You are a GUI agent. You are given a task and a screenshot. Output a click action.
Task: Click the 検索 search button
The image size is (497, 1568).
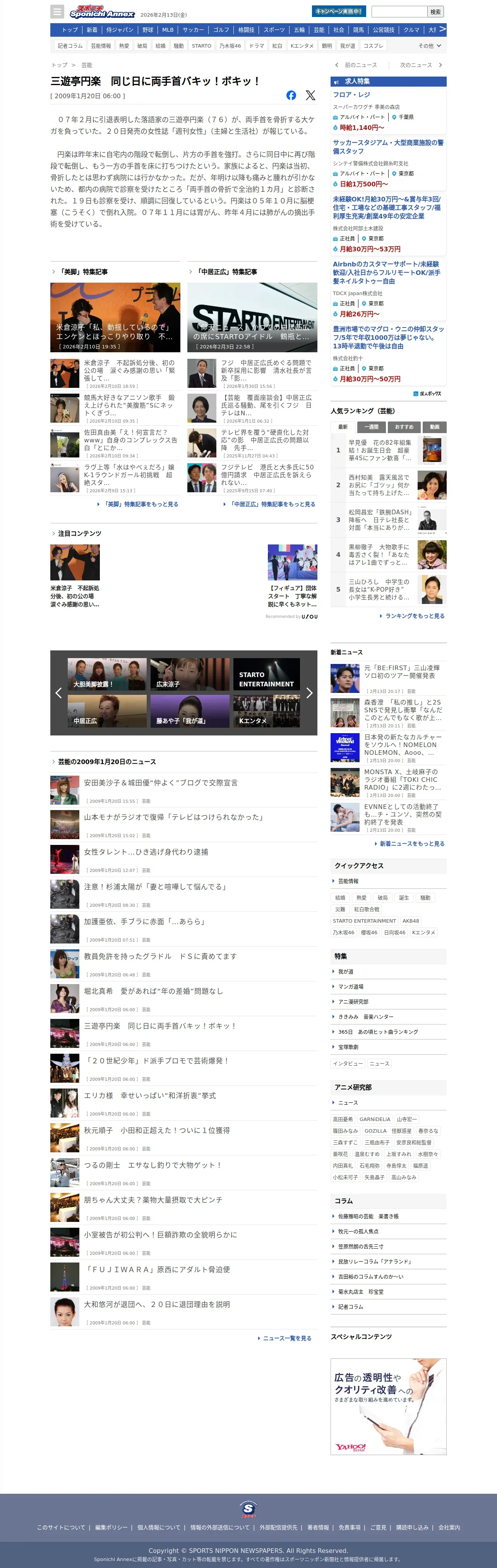(x=435, y=12)
